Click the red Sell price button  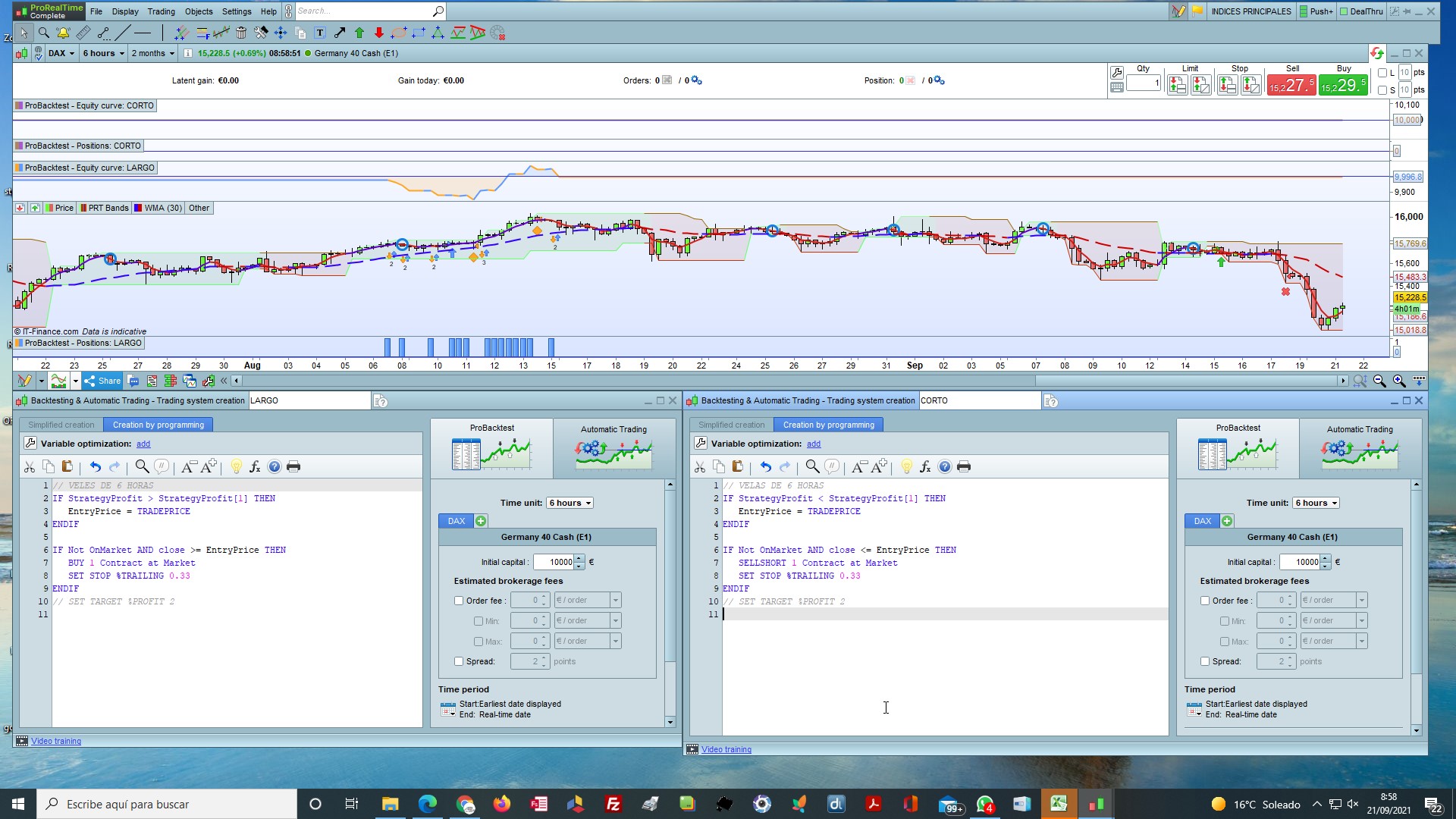point(1291,85)
